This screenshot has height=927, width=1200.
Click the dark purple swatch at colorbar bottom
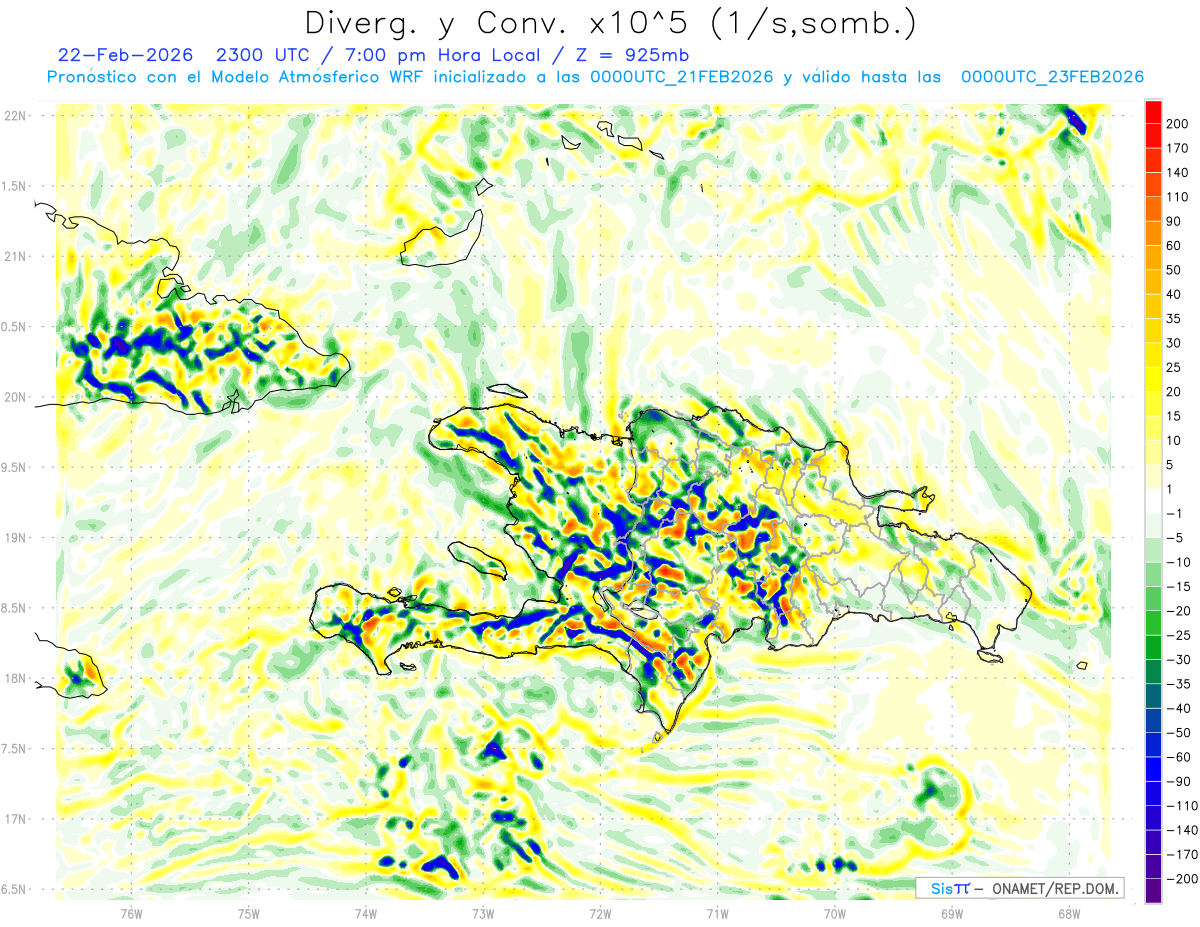[1153, 891]
